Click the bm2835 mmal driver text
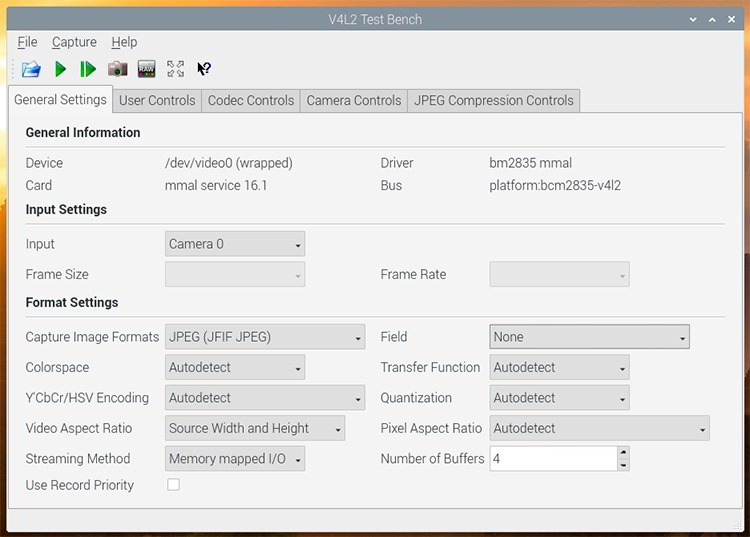750x537 pixels. tap(530, 163)
